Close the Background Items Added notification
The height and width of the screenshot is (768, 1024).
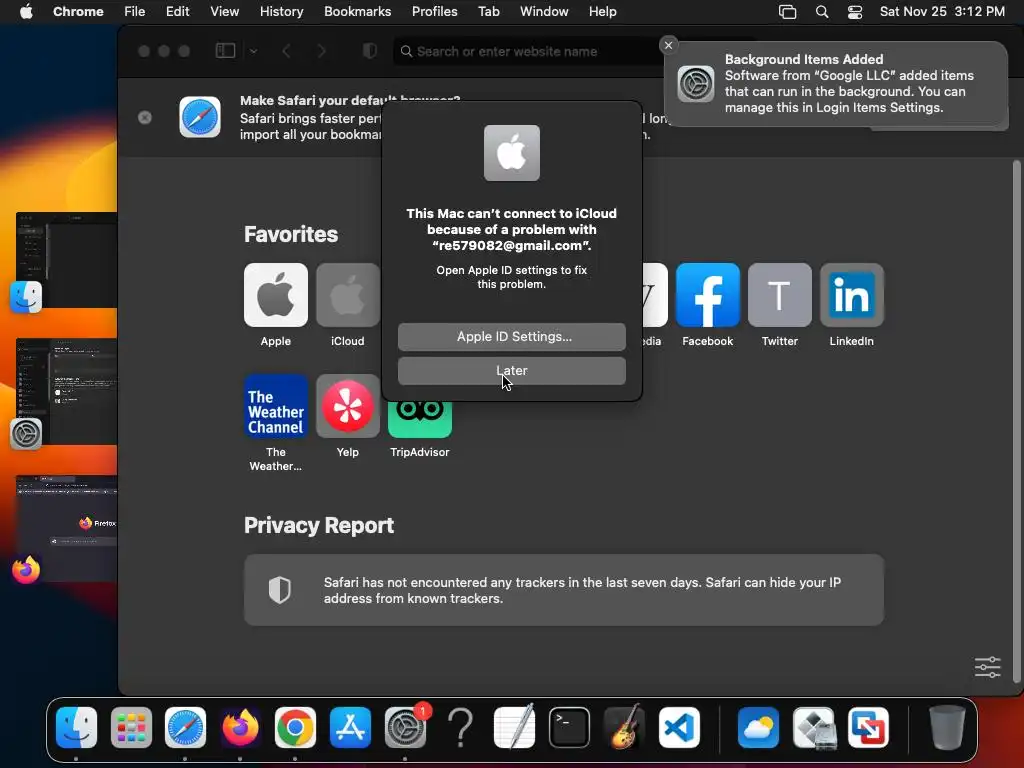668,45
